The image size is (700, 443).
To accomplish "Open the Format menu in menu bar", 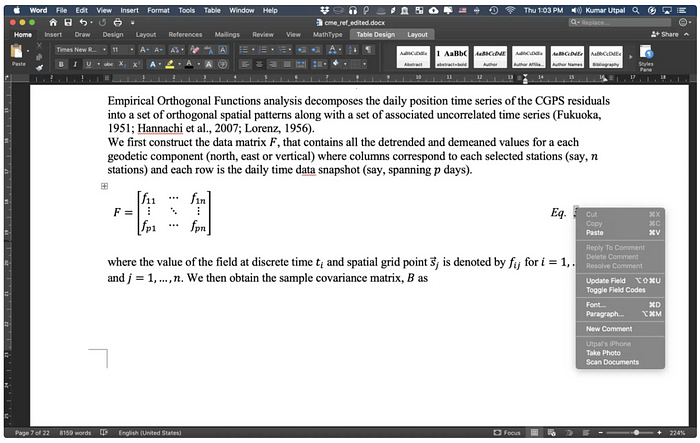I will point(158,10).
